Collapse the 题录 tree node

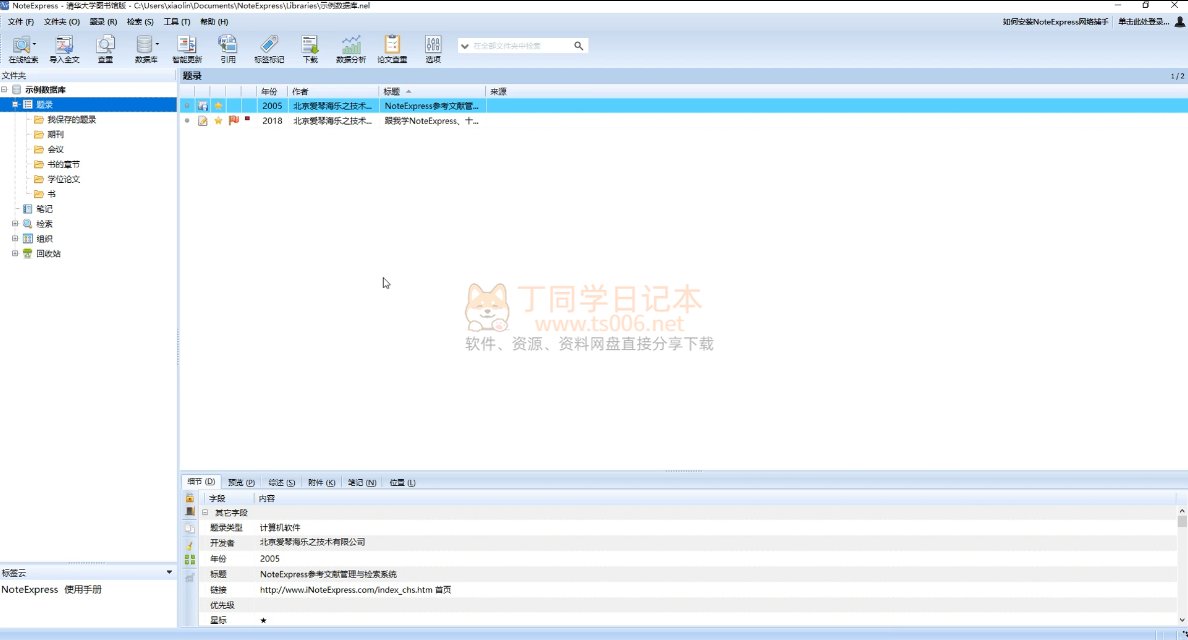(15, 105)
